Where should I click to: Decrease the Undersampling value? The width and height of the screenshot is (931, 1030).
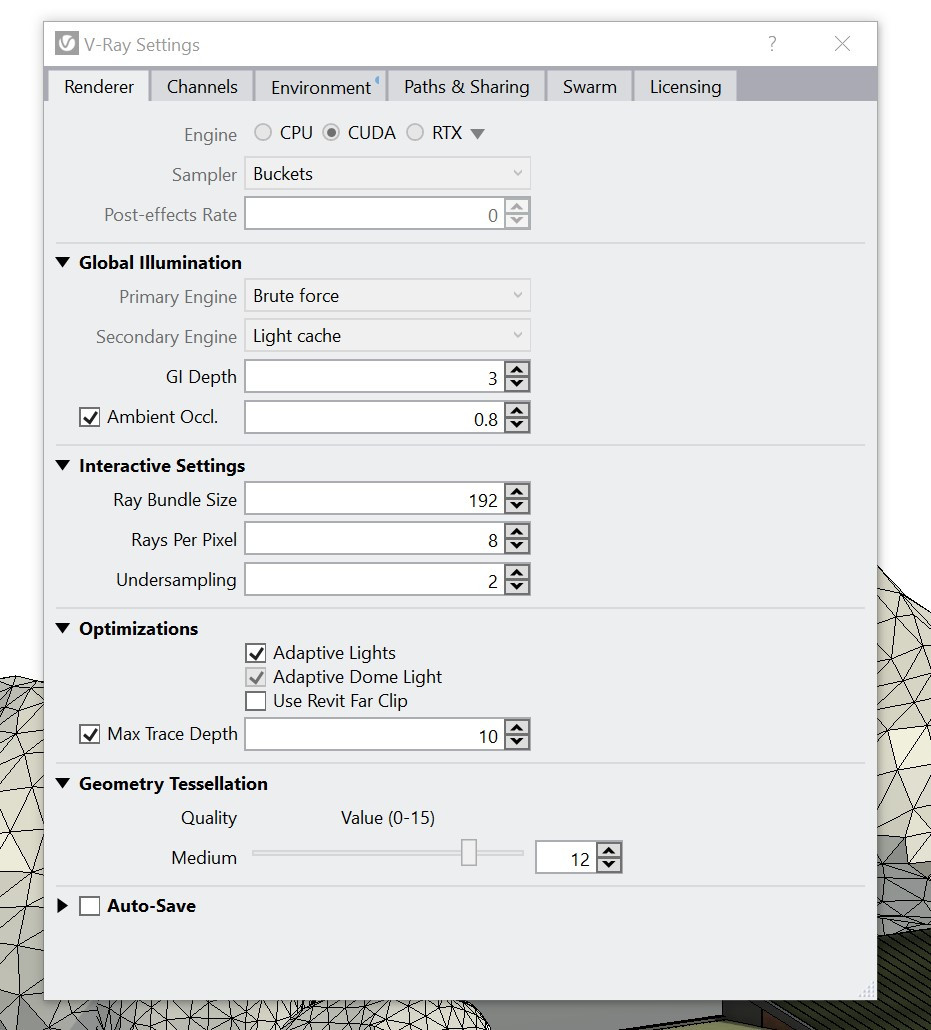tap(517, 587)
